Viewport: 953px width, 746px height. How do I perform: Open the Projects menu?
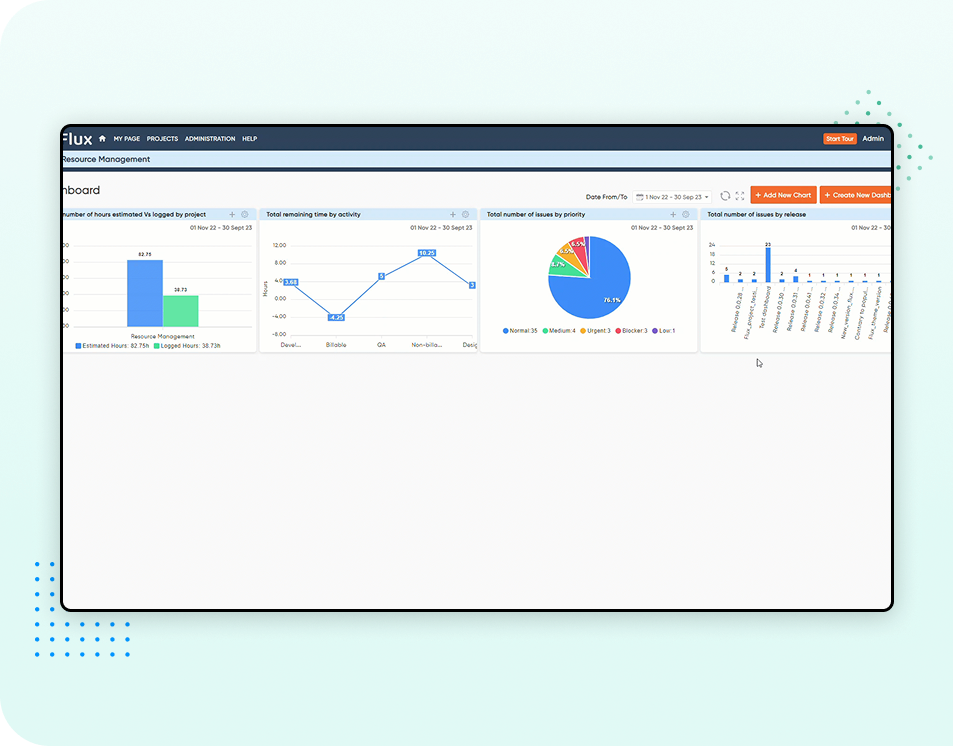pos(162,139)
